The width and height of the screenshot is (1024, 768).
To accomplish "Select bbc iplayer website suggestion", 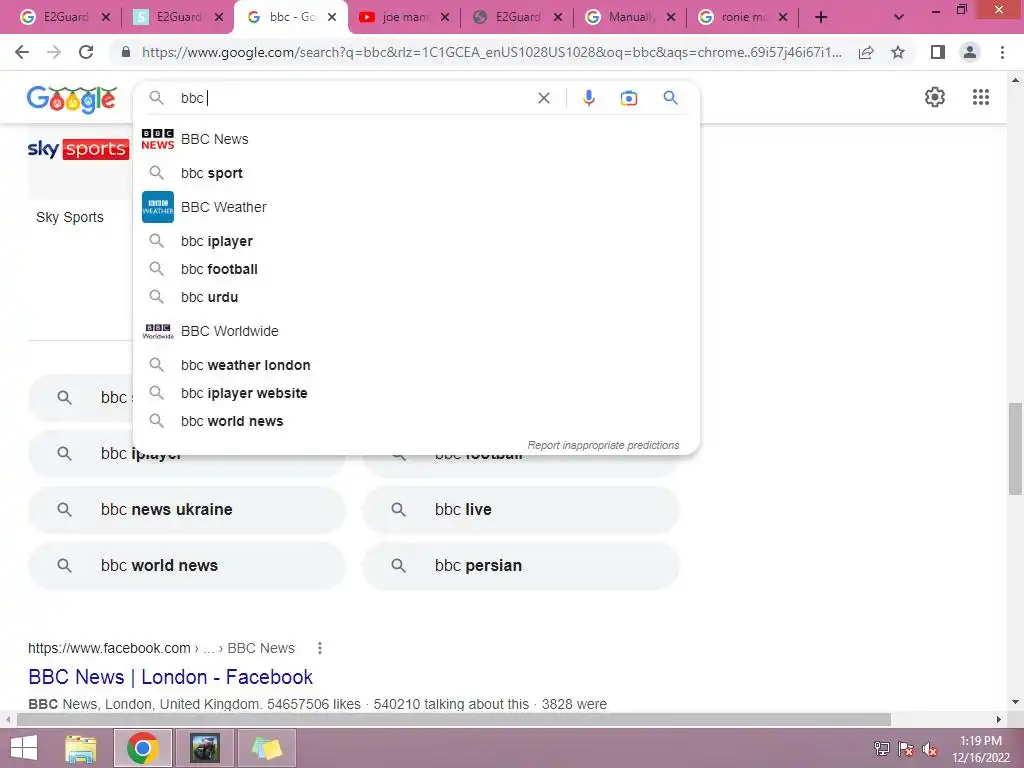I will tap(416, 393).
